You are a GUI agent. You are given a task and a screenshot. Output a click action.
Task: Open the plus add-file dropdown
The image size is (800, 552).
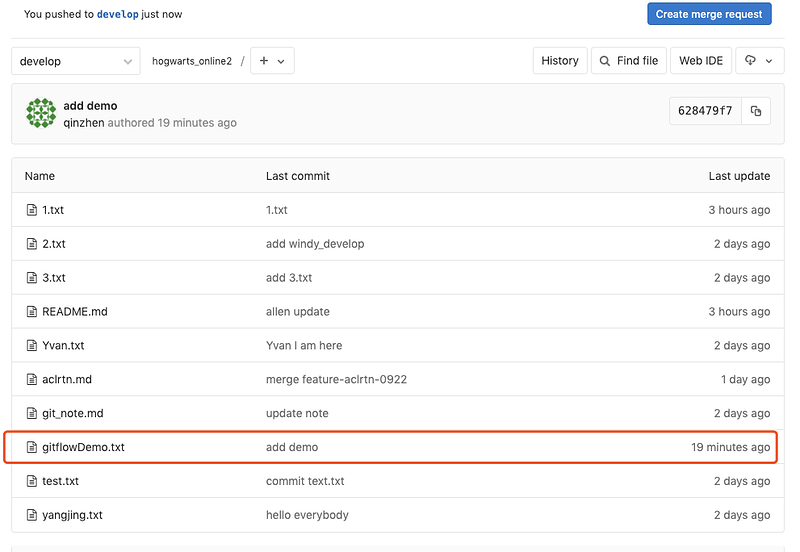(x=272, y=61)
